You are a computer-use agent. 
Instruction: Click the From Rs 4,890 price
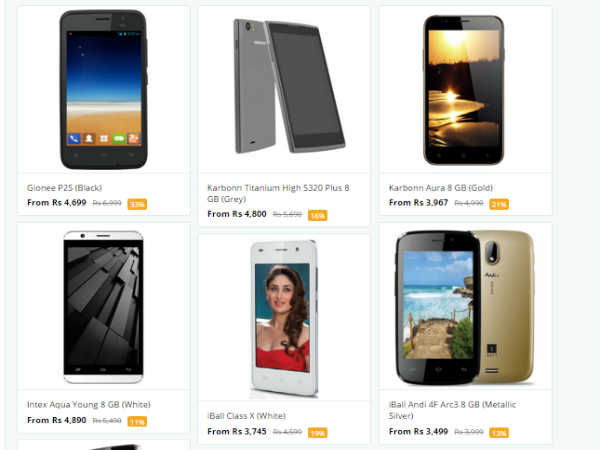57,420
